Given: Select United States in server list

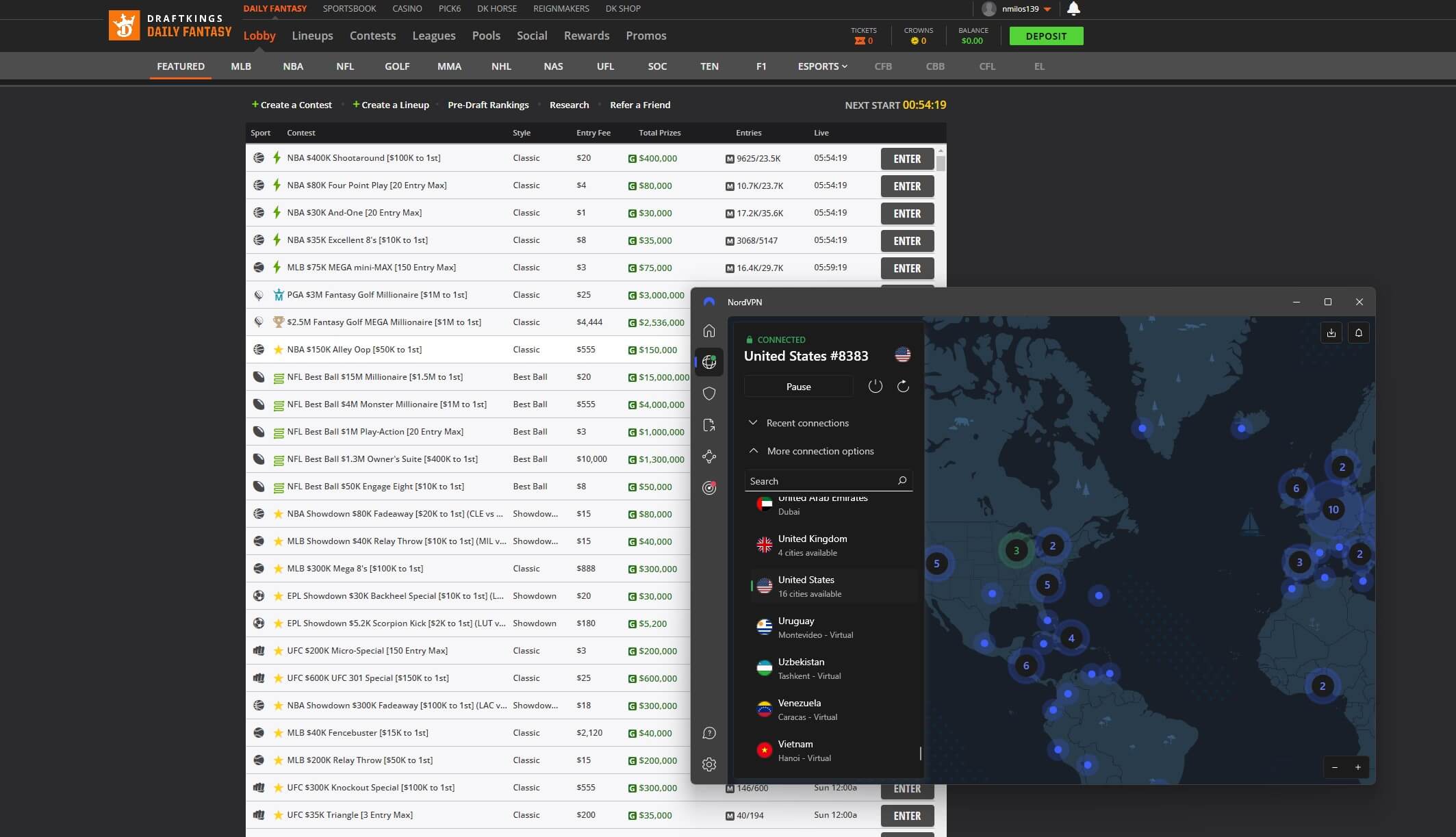Looking at the screenshot, I should click(x=833, y=587).
